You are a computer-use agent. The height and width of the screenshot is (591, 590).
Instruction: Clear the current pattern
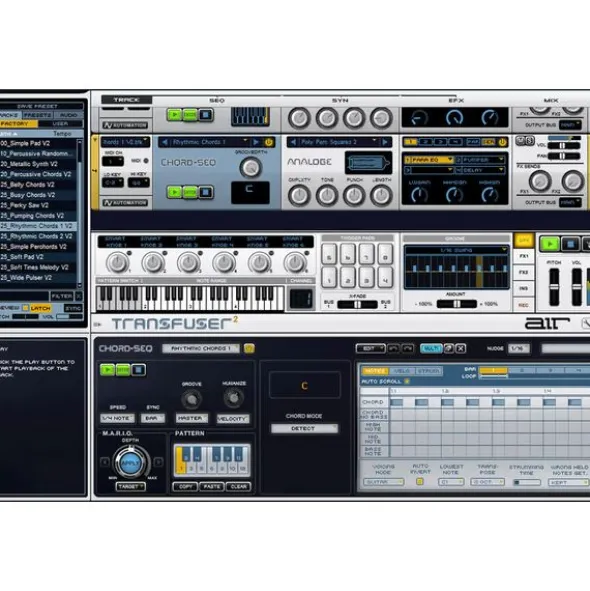(238, 486)
